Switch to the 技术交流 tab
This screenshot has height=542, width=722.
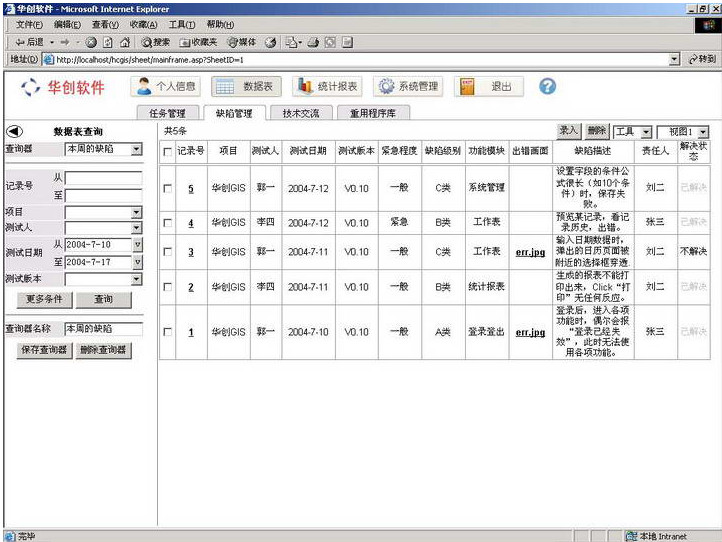301,113
